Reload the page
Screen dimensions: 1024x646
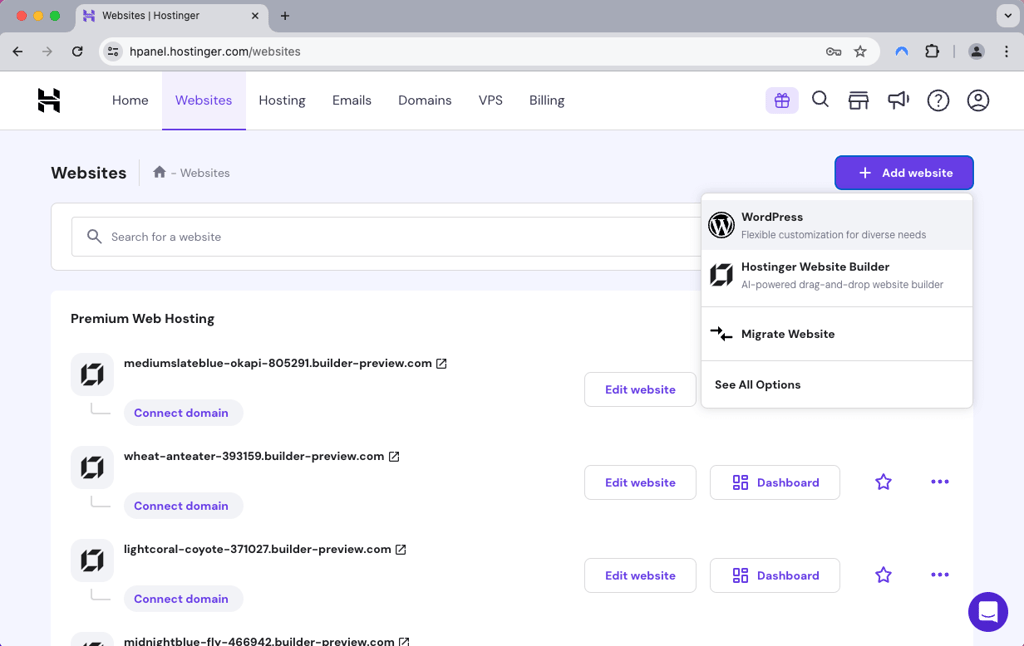click(x=77, y=52)
